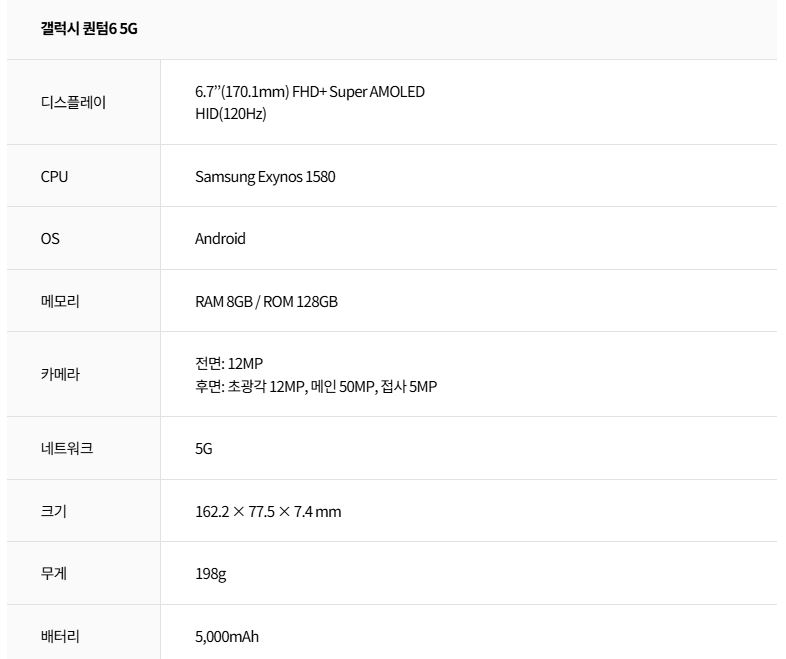Viewport: 786px width, 659px height.
Task: Click the CPU row label
Action: 54,177
